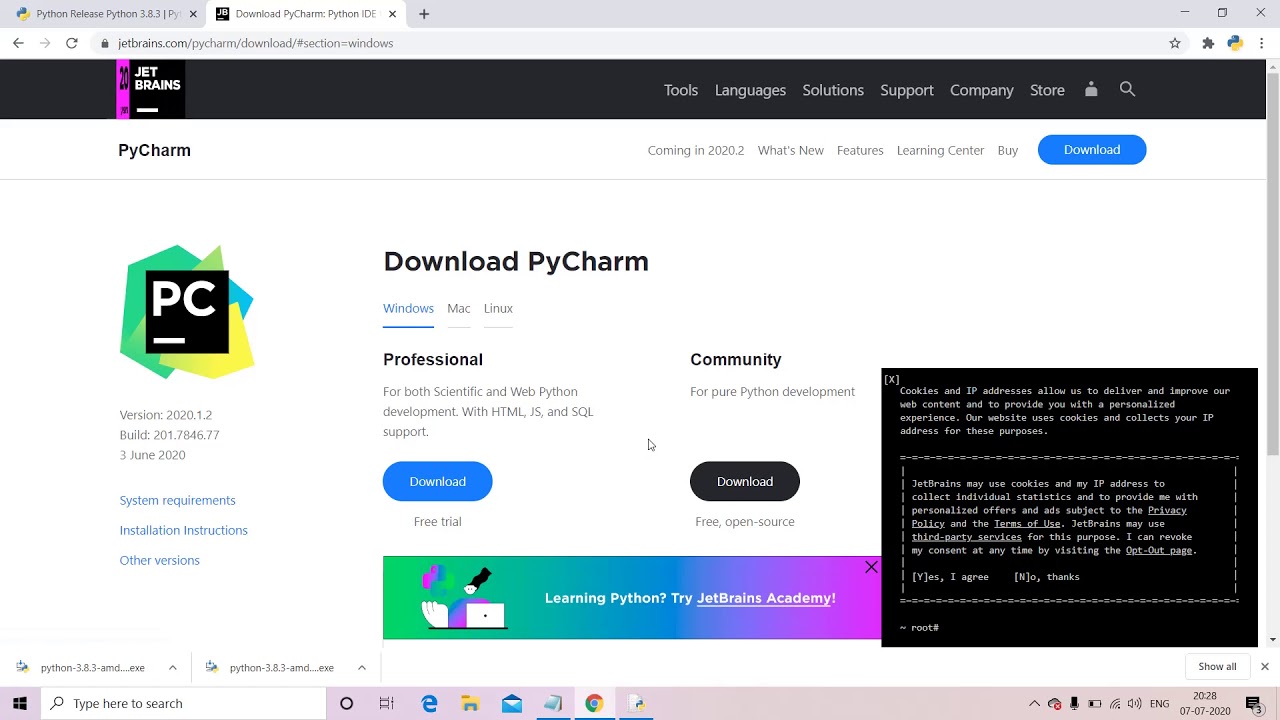The height and width of the screenshot is (720, 1280).
Task: Open volume control in system tray
Action: [x=1135, y=703]
